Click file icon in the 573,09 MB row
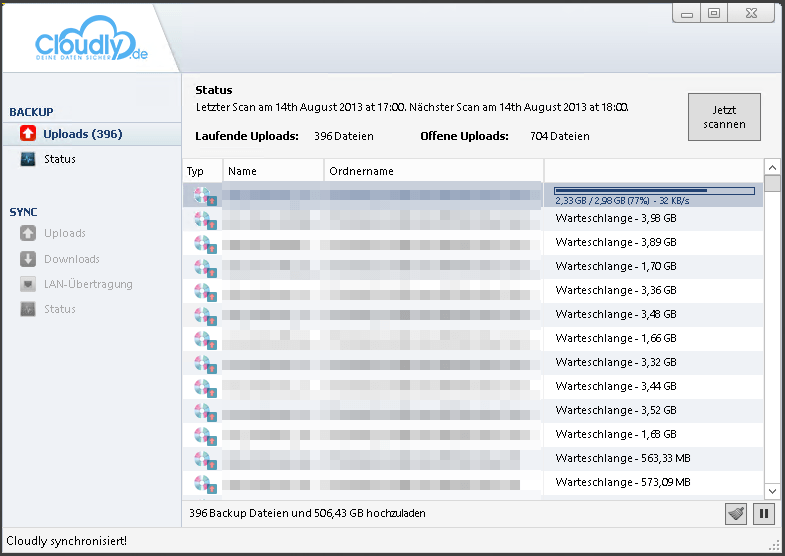The image size is (785, 556). pyautogui.click(x=205, y=484)
